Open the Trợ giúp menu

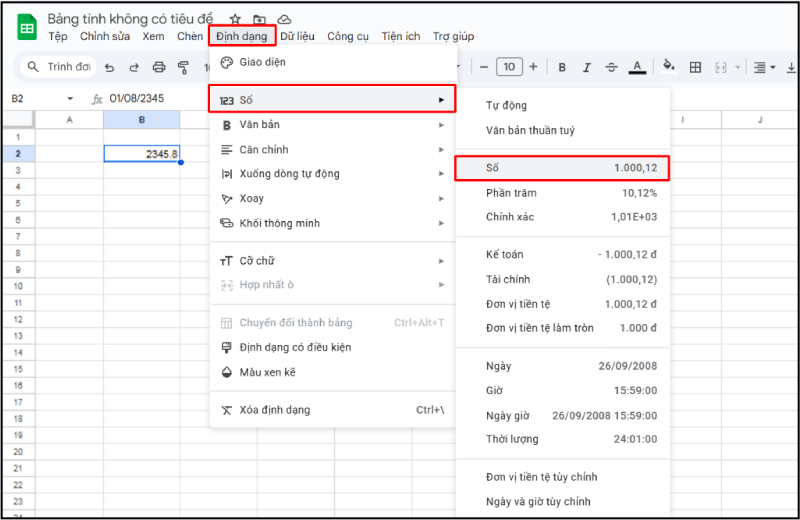[454, 36]
